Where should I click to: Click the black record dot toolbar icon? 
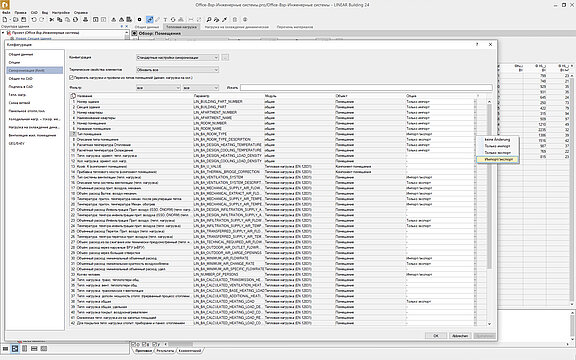point(140,19)
